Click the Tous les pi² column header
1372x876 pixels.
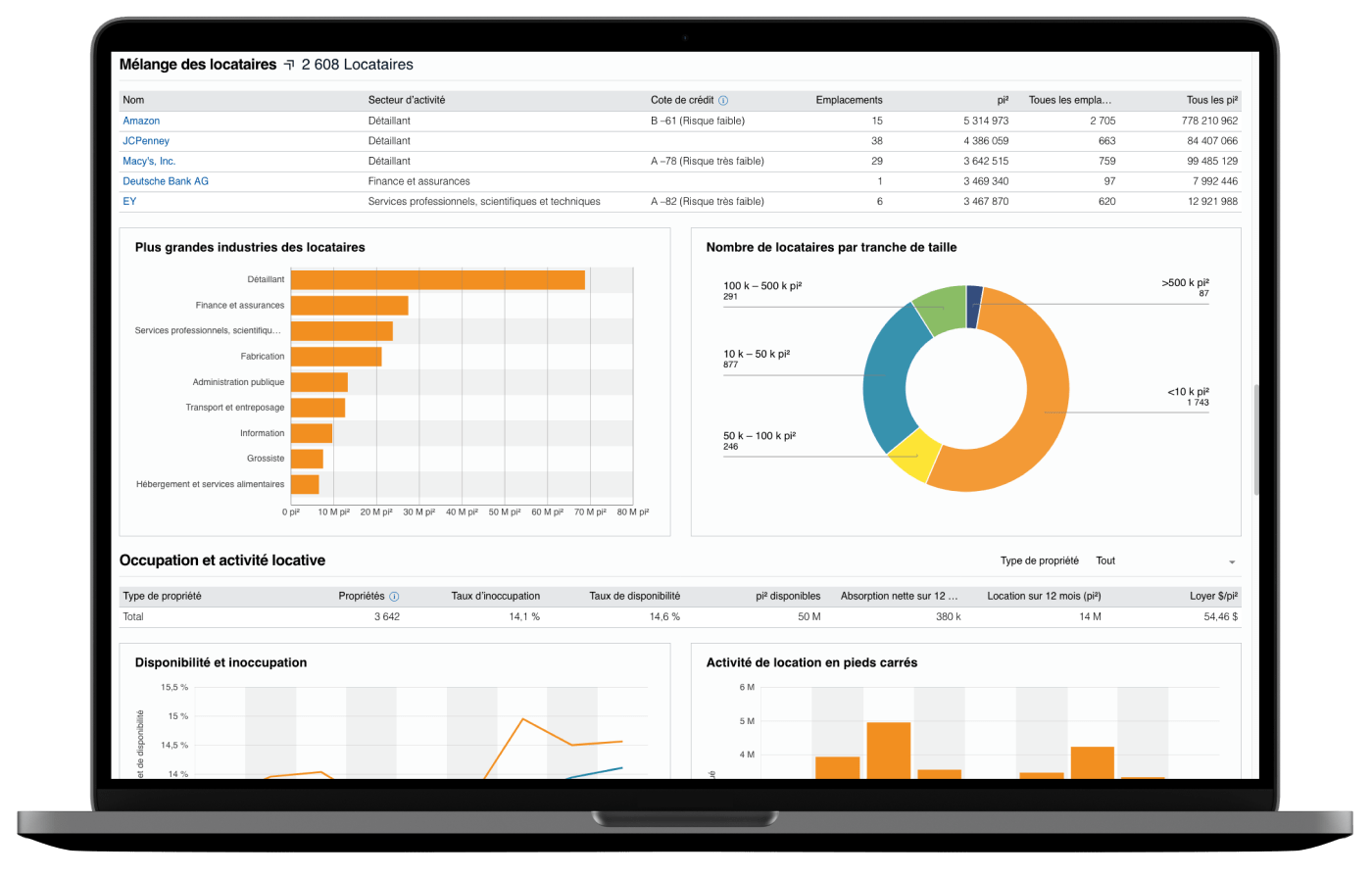(x=1211, y=100)
